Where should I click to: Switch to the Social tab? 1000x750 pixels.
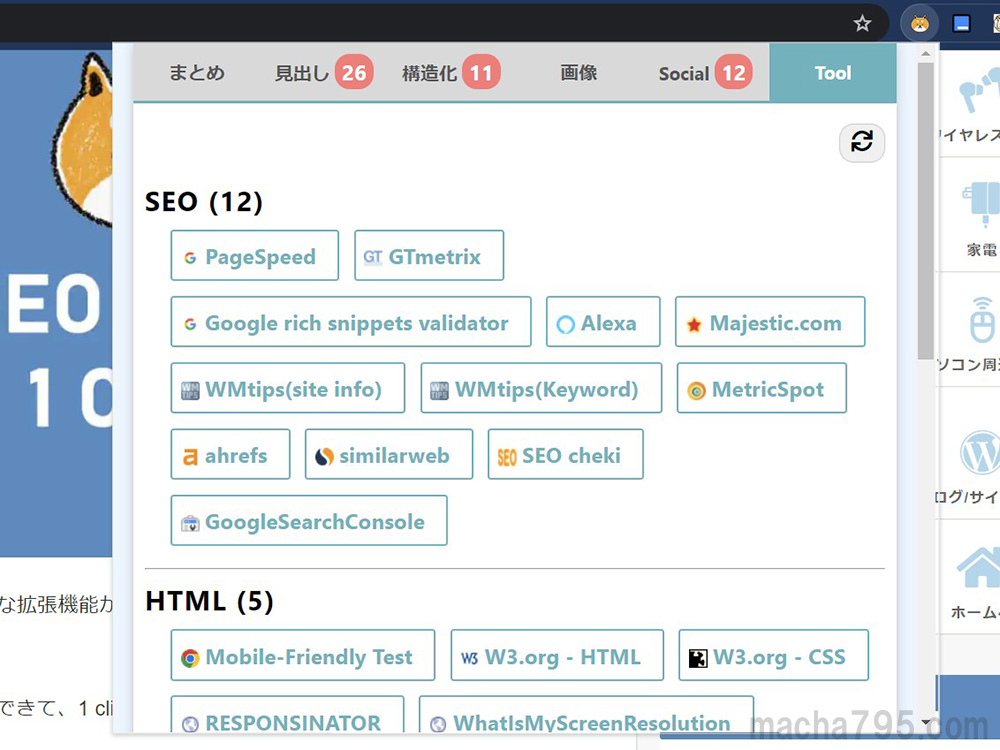click(705, 73)
